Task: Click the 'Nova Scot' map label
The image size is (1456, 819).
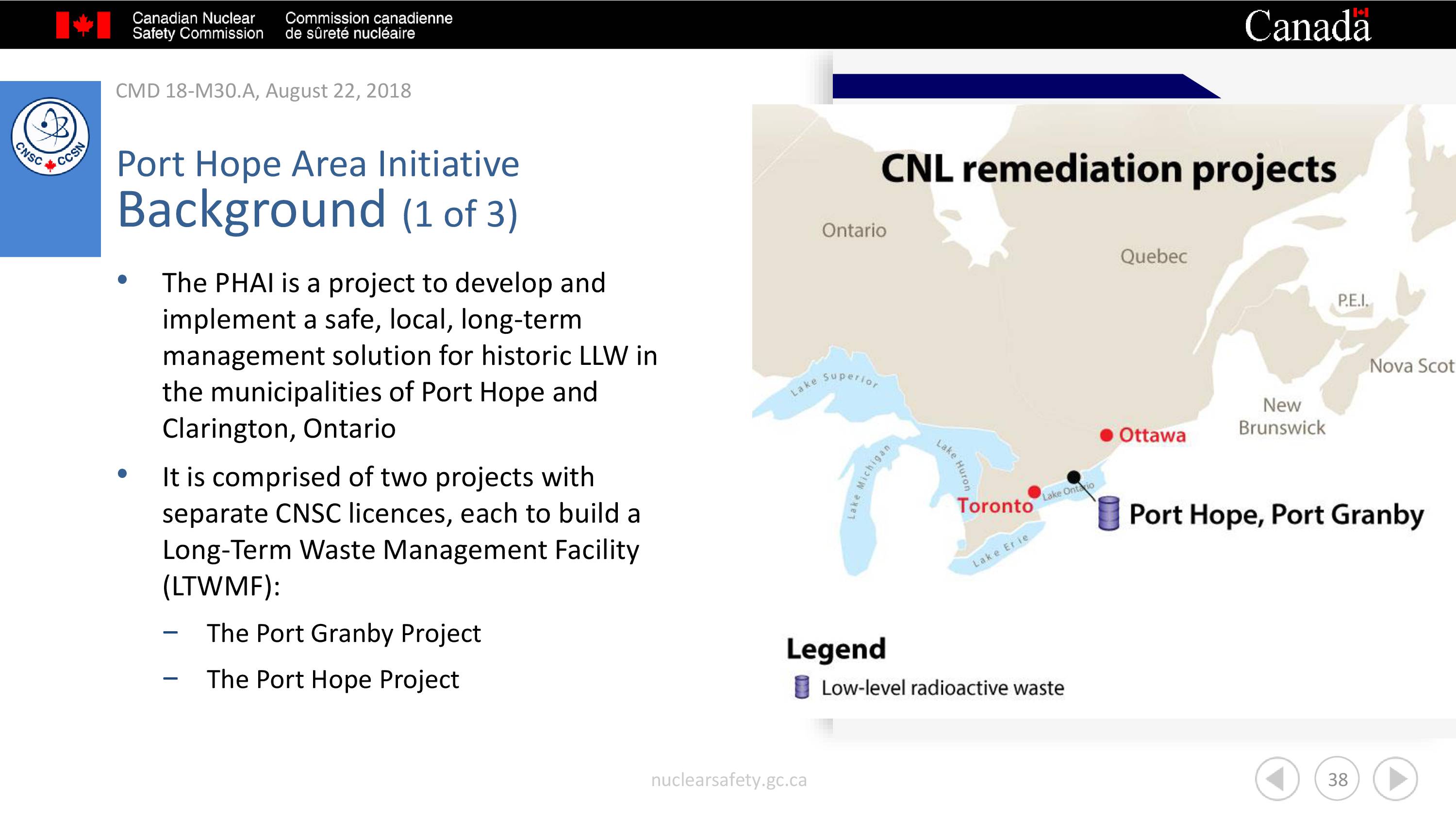Action: click(x=1412, y=366)
